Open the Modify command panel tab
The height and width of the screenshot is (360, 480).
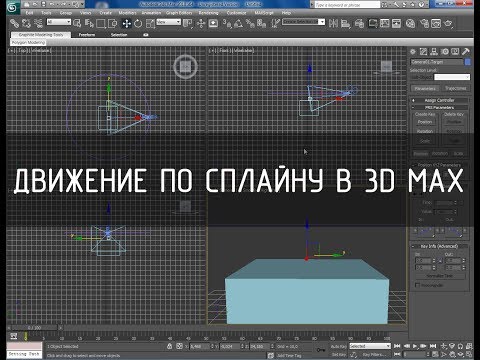tap(423, 52)
